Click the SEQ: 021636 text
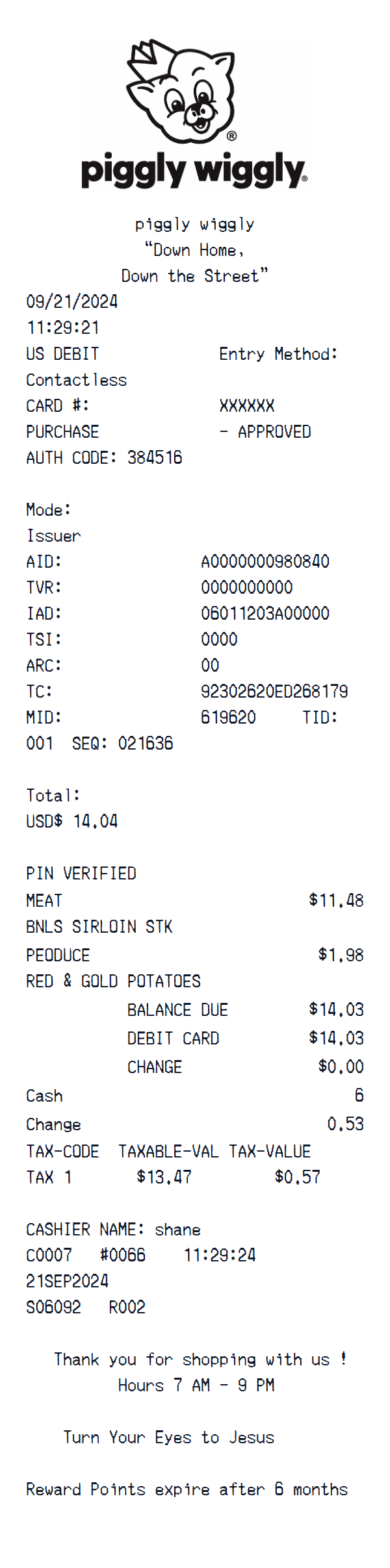Image resolution: width=390 pixels, height=1568 pixels. tap(122, 743)
